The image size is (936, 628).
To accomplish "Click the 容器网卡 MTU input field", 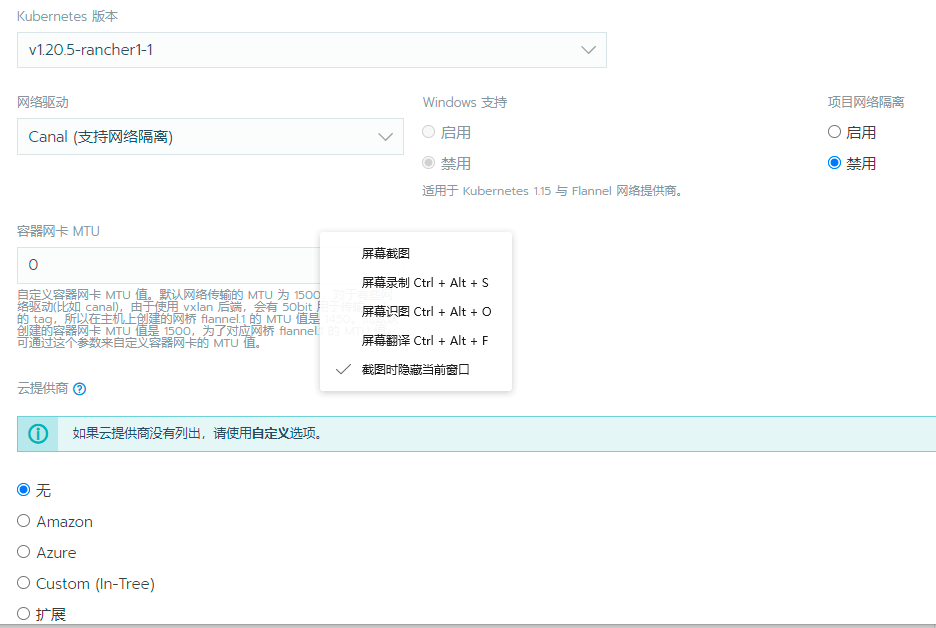I will [x=169, y=265].
